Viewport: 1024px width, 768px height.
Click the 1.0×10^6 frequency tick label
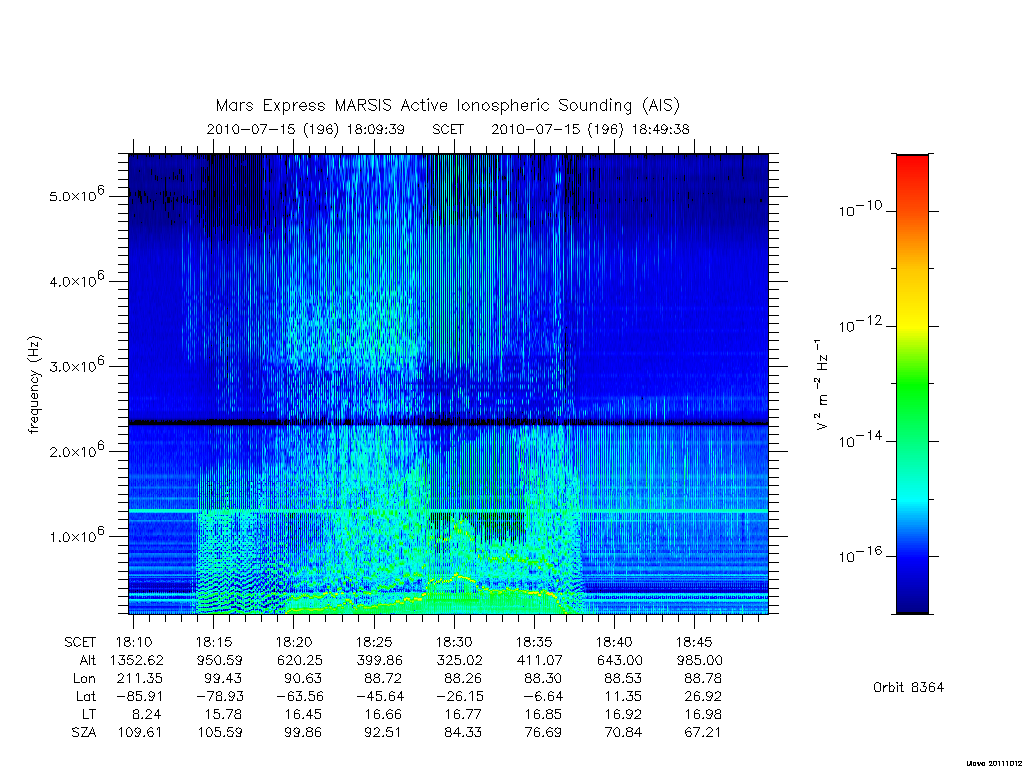pyautogui.click(x=76, y=535)
